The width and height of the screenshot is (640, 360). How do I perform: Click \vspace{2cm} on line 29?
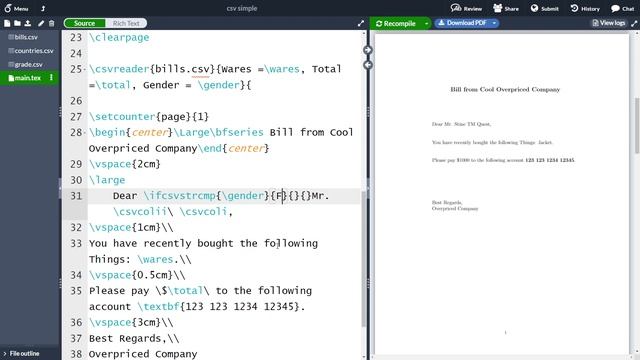tap(125, 164)
